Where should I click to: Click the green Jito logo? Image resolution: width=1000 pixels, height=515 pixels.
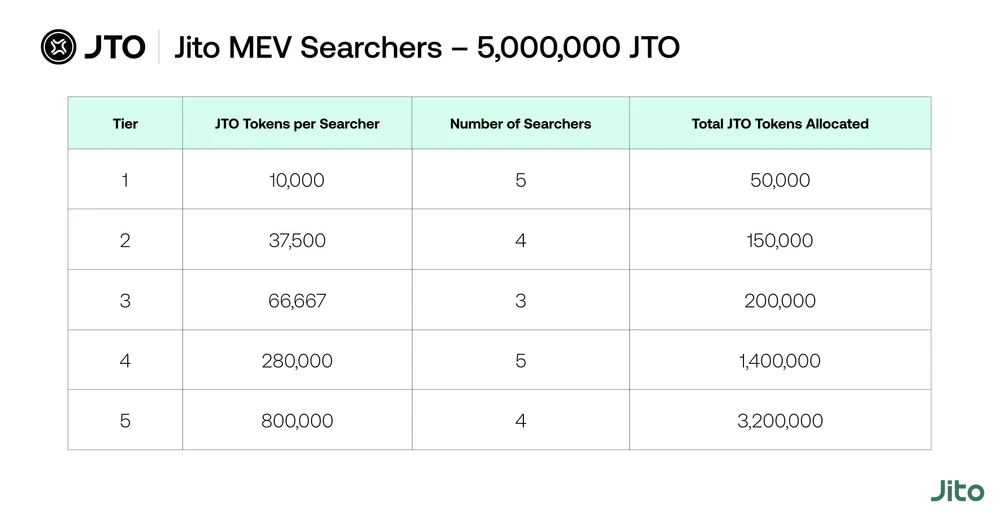pyautogui.click(x=956, y=490)
